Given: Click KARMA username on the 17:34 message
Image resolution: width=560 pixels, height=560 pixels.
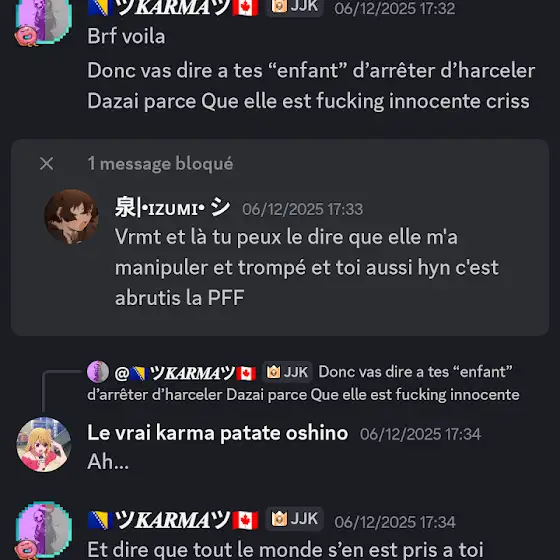Looking at the screenshot, I should coord(173,520).
